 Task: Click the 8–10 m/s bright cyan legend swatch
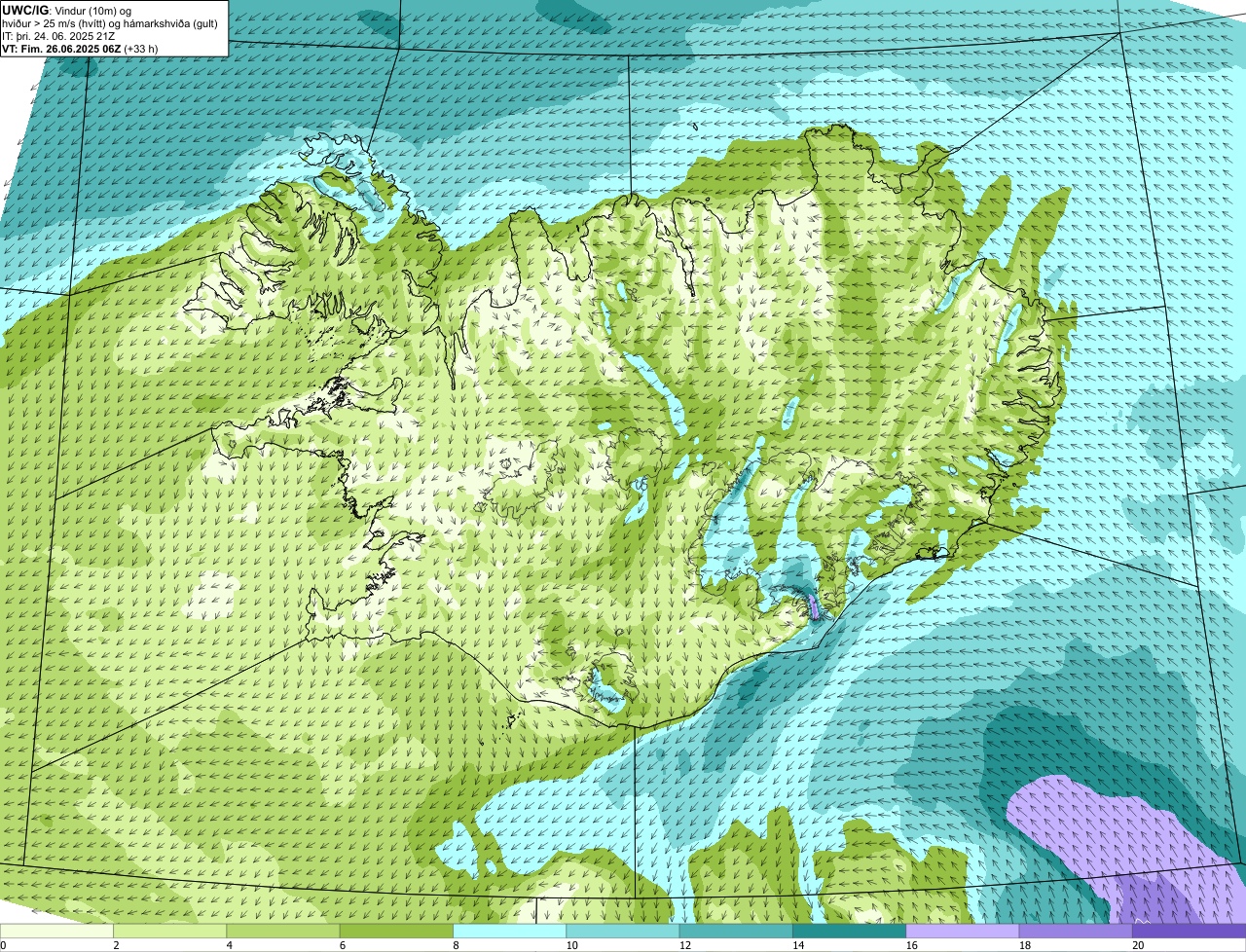(510, 931)
